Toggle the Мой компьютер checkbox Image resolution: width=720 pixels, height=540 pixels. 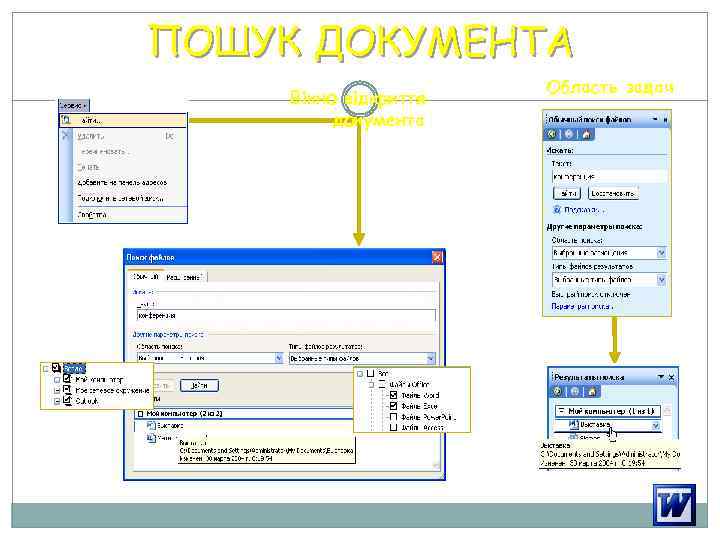(67, 379)
